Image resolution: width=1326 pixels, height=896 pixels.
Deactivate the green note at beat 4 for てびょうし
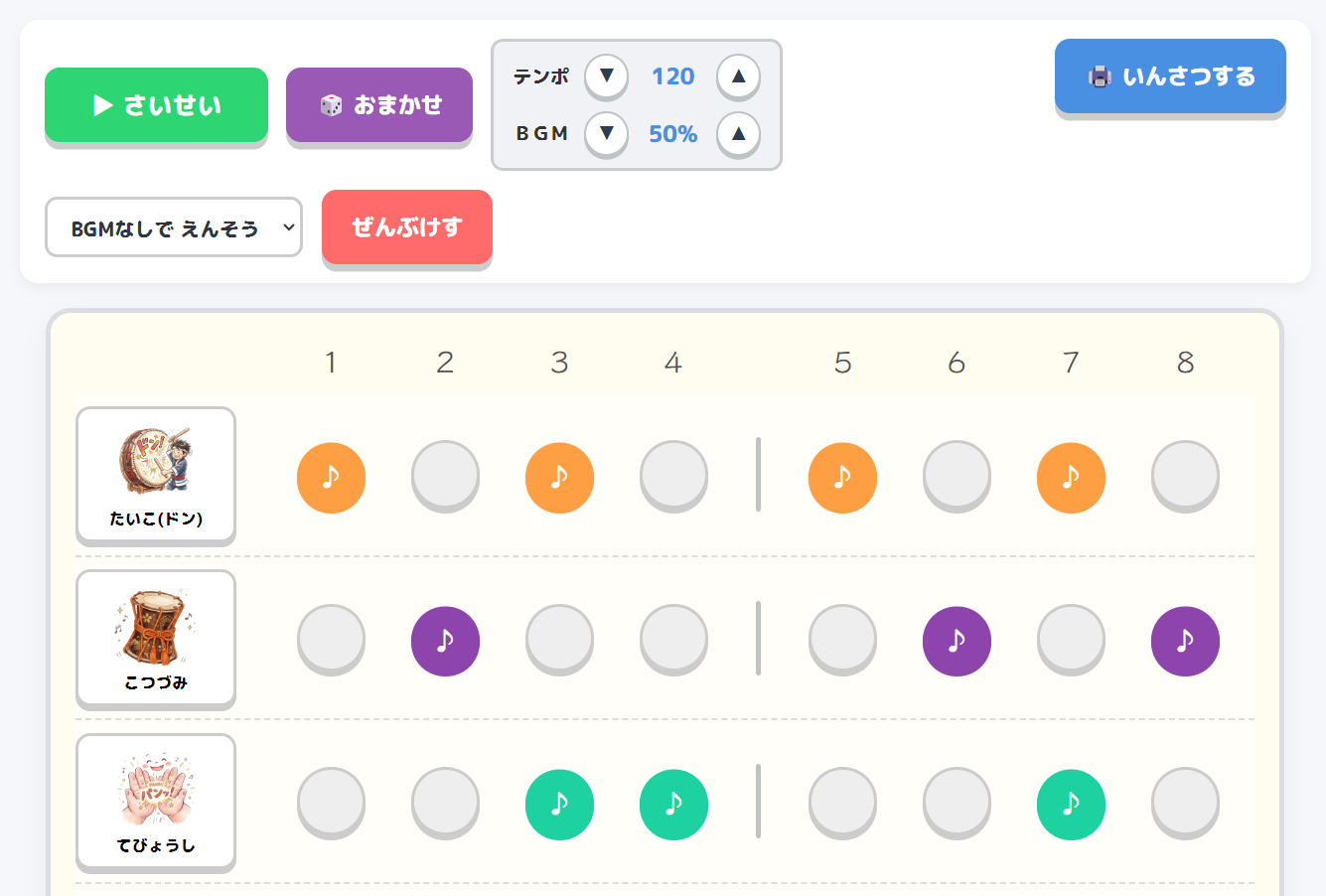673,804
